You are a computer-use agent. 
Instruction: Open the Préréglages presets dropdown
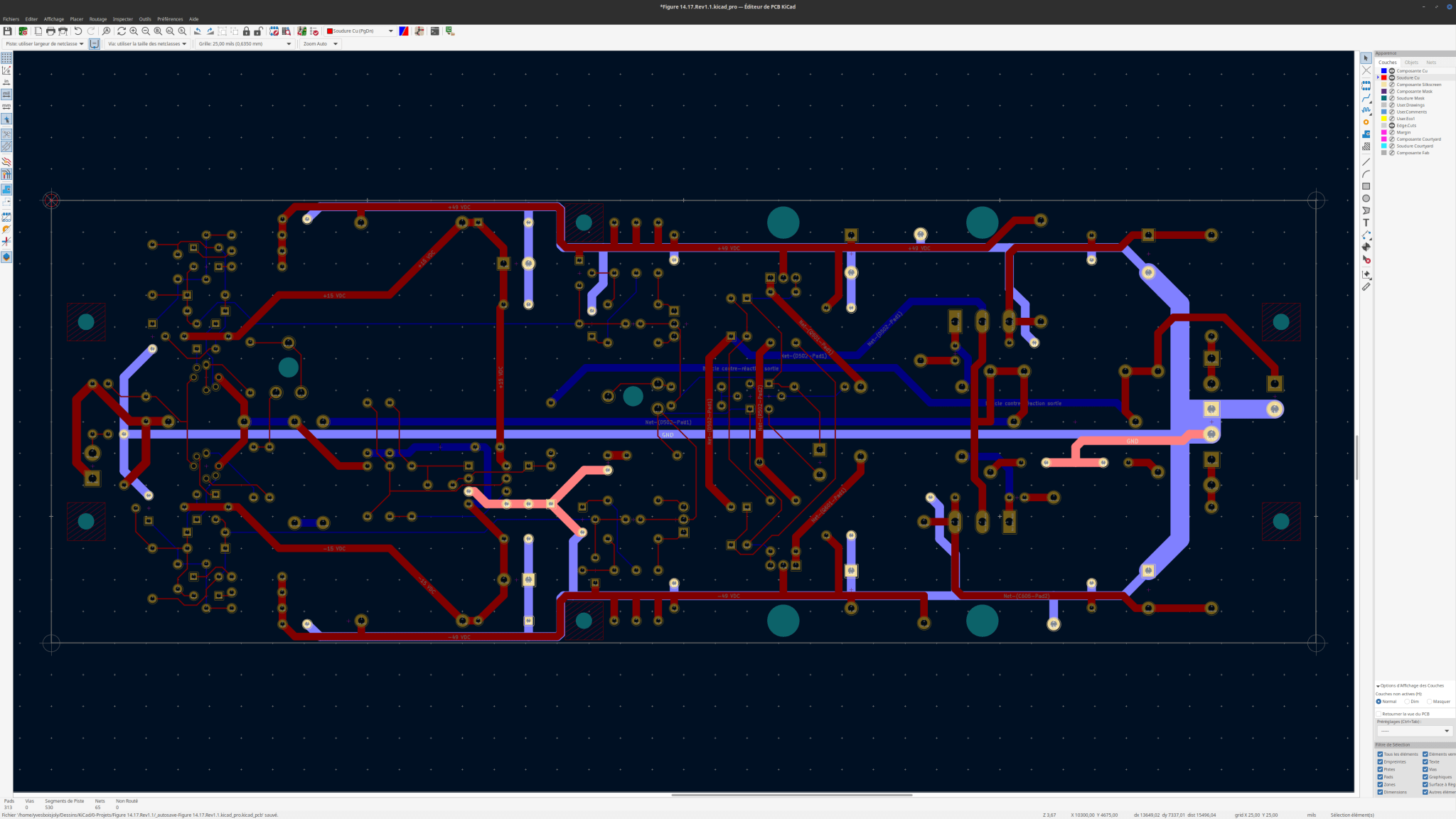(1414, 731)
